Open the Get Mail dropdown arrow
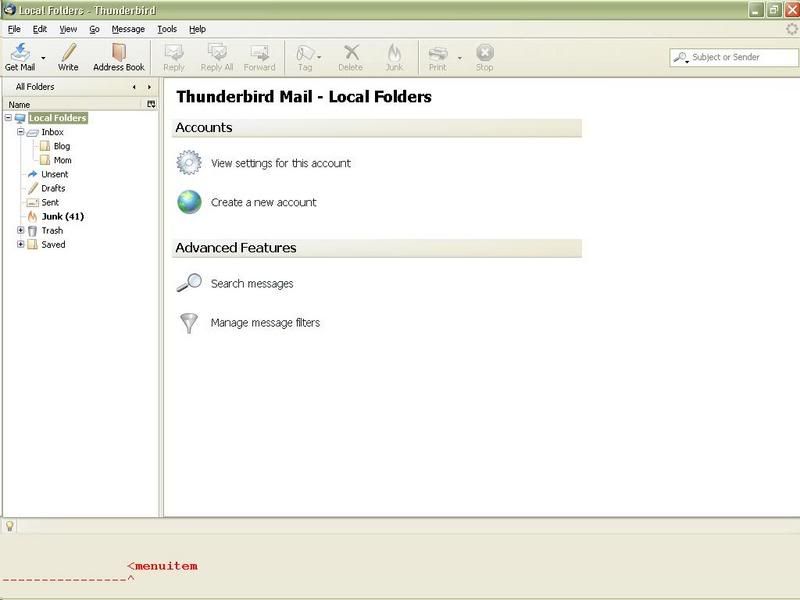The height and width of the screenshot is (600, 800). coord(43,58)
